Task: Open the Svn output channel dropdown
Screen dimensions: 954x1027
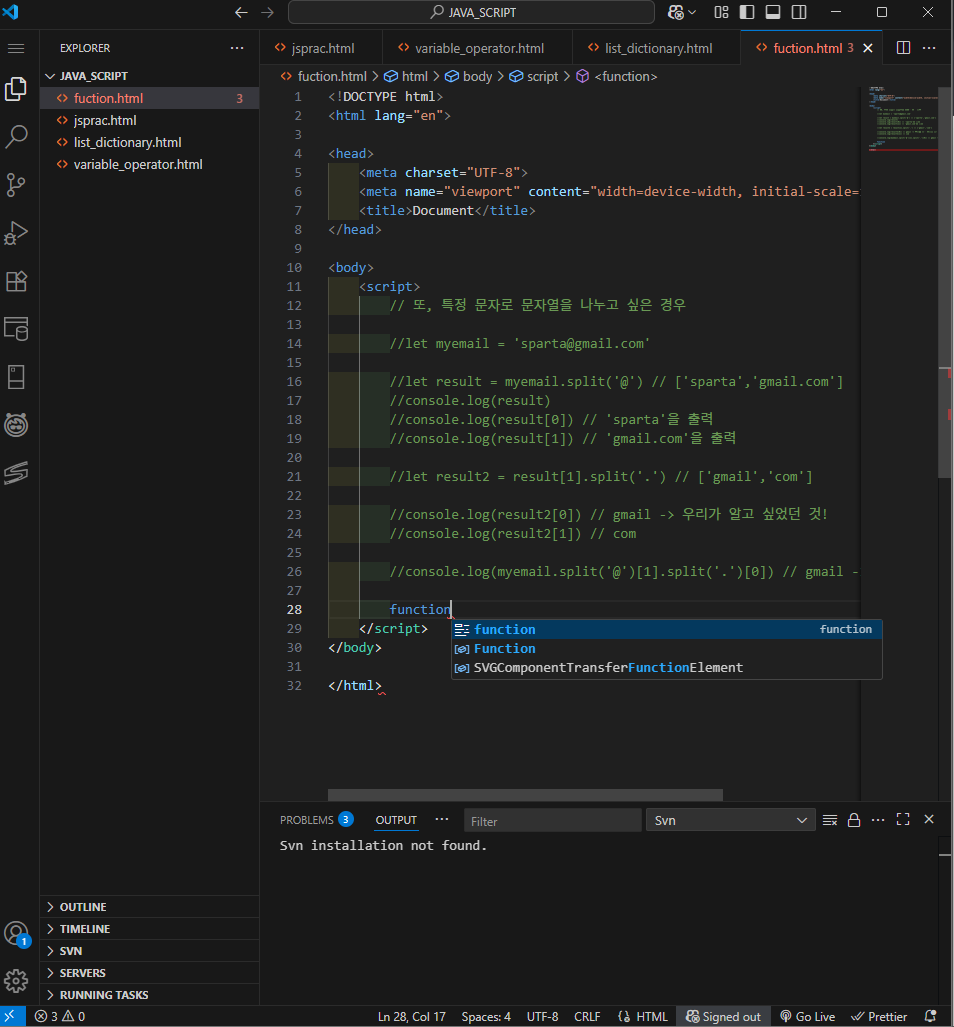Action: point(731,820)
